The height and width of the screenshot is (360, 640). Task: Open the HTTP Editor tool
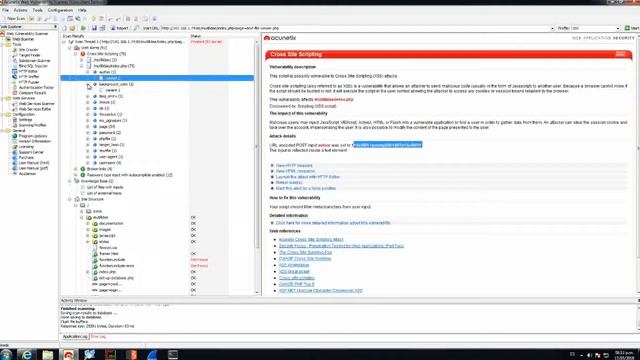[28, 71]
